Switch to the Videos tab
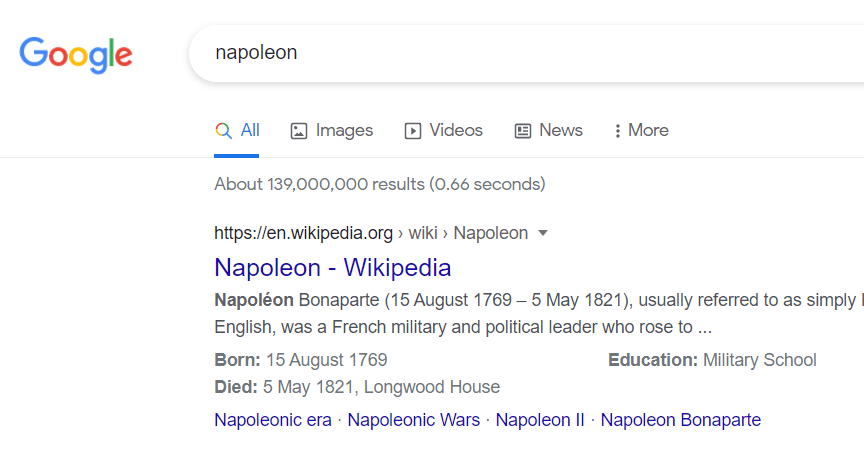Image resolution: width=864 pixels, height=450 pixels. (x=456, y=131)
